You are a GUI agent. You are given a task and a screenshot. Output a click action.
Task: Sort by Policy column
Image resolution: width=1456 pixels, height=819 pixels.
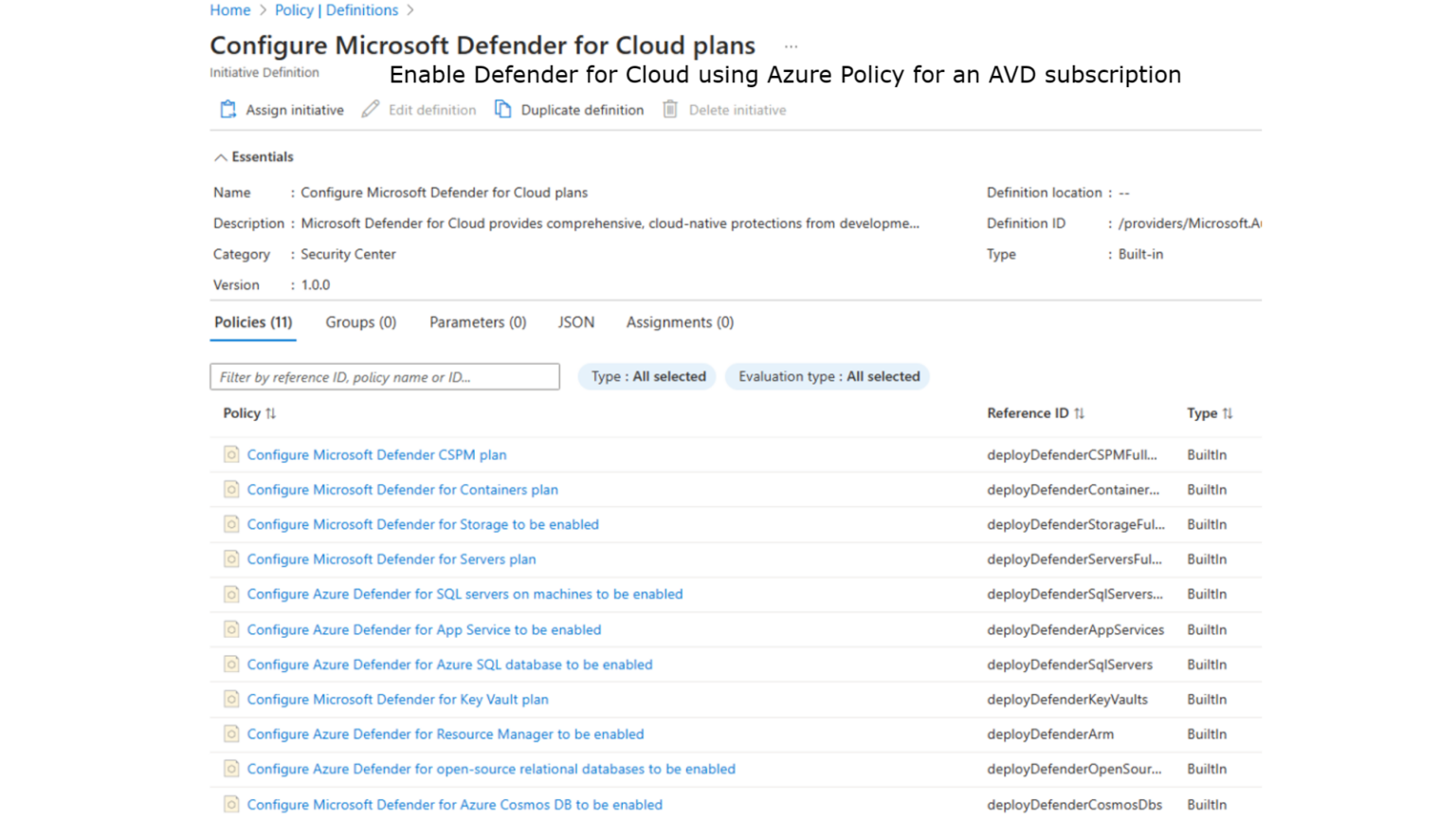(249, 413)
